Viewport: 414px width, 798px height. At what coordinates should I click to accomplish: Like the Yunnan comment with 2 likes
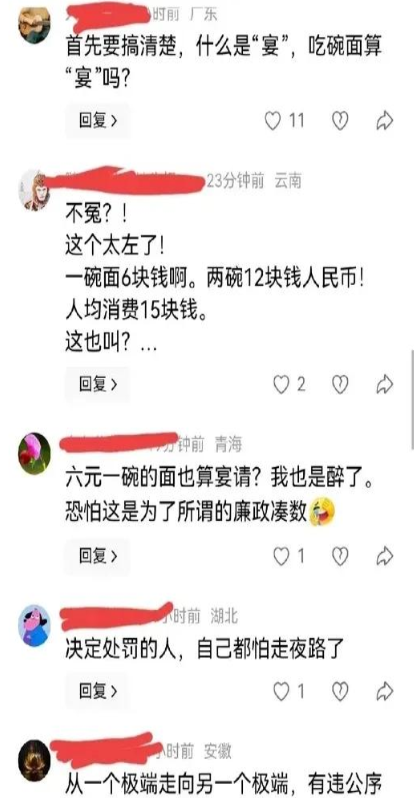tap(281, 385)
